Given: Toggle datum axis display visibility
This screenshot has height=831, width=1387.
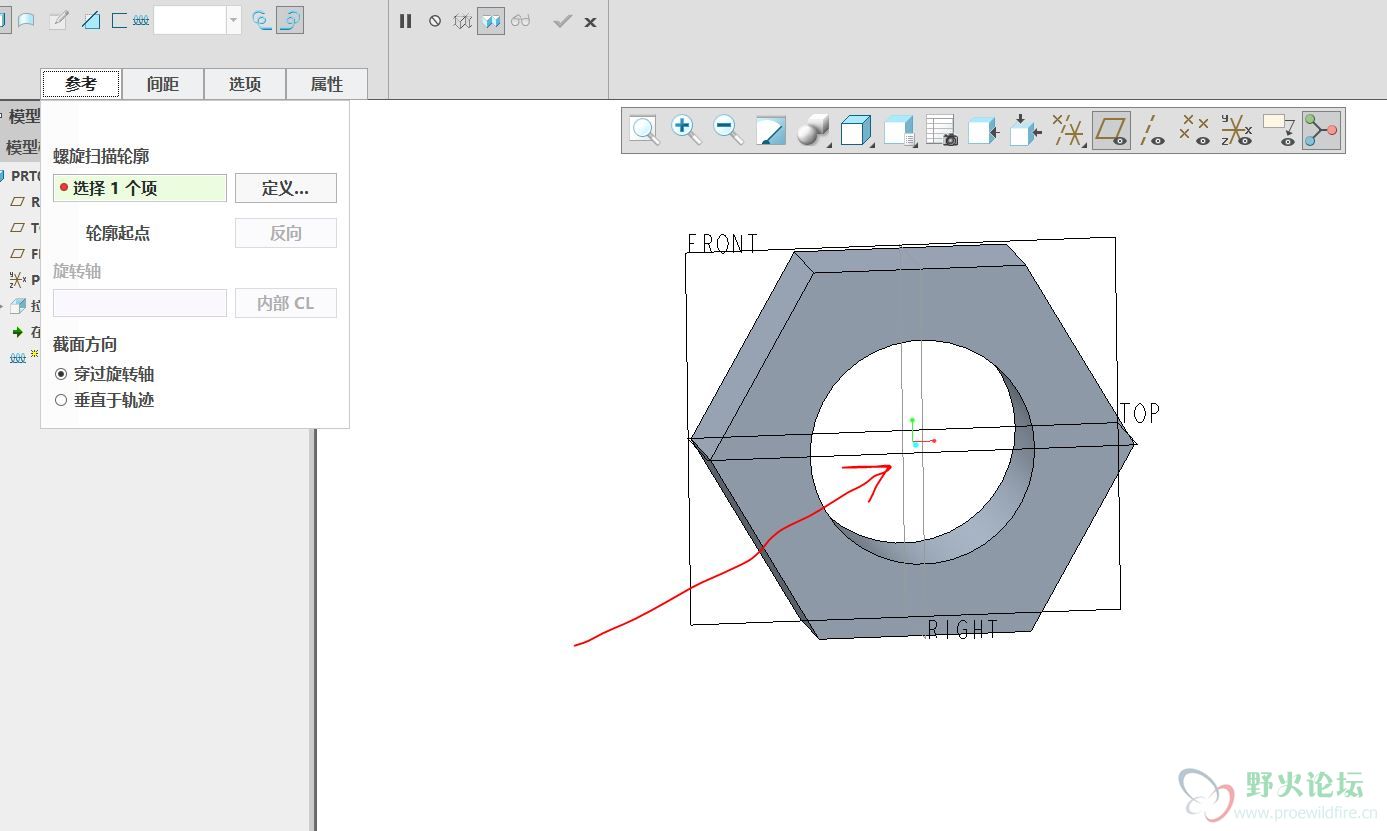Looking at the screenshot, I should tap(1153, 131).
